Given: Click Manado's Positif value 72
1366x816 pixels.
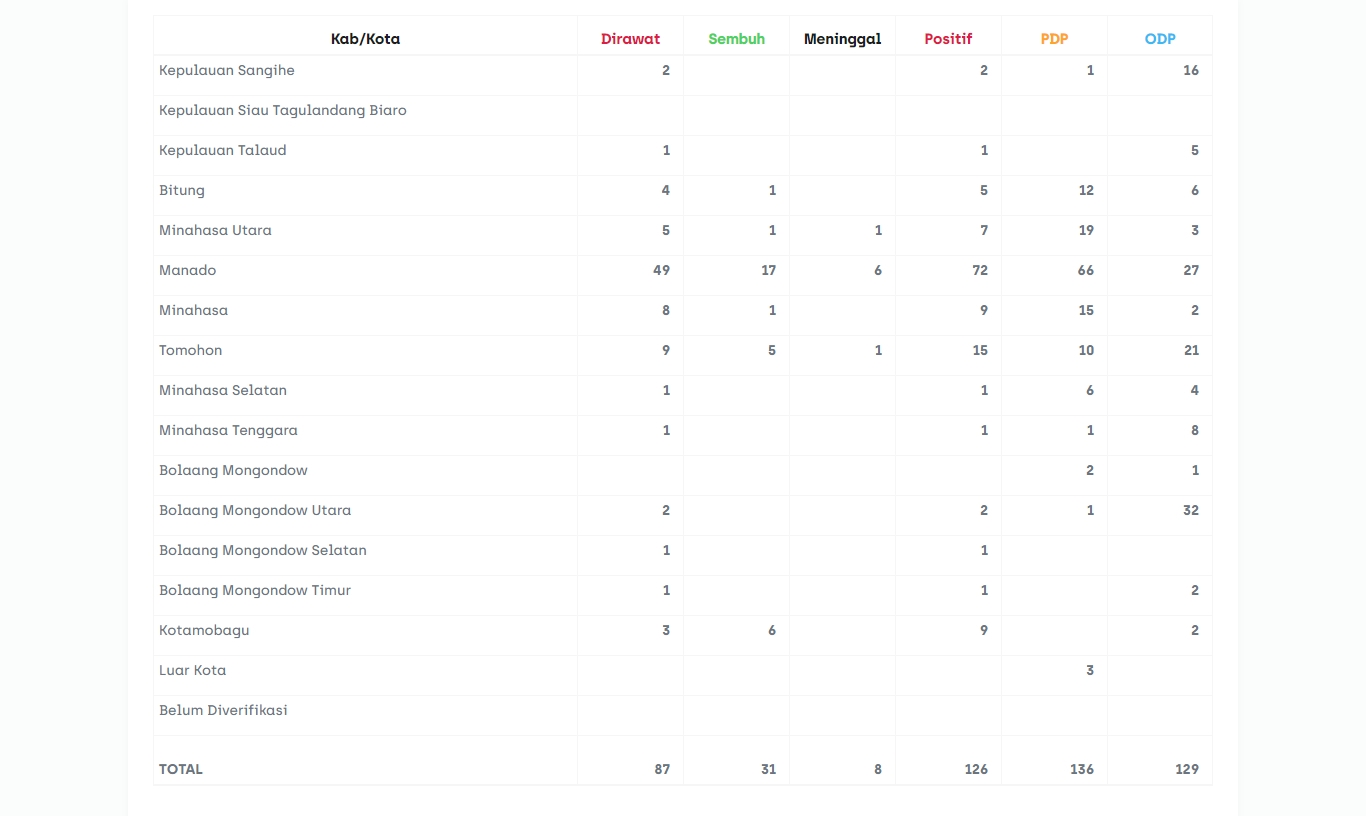Looking at the screenshot, I should click(980, 270).
